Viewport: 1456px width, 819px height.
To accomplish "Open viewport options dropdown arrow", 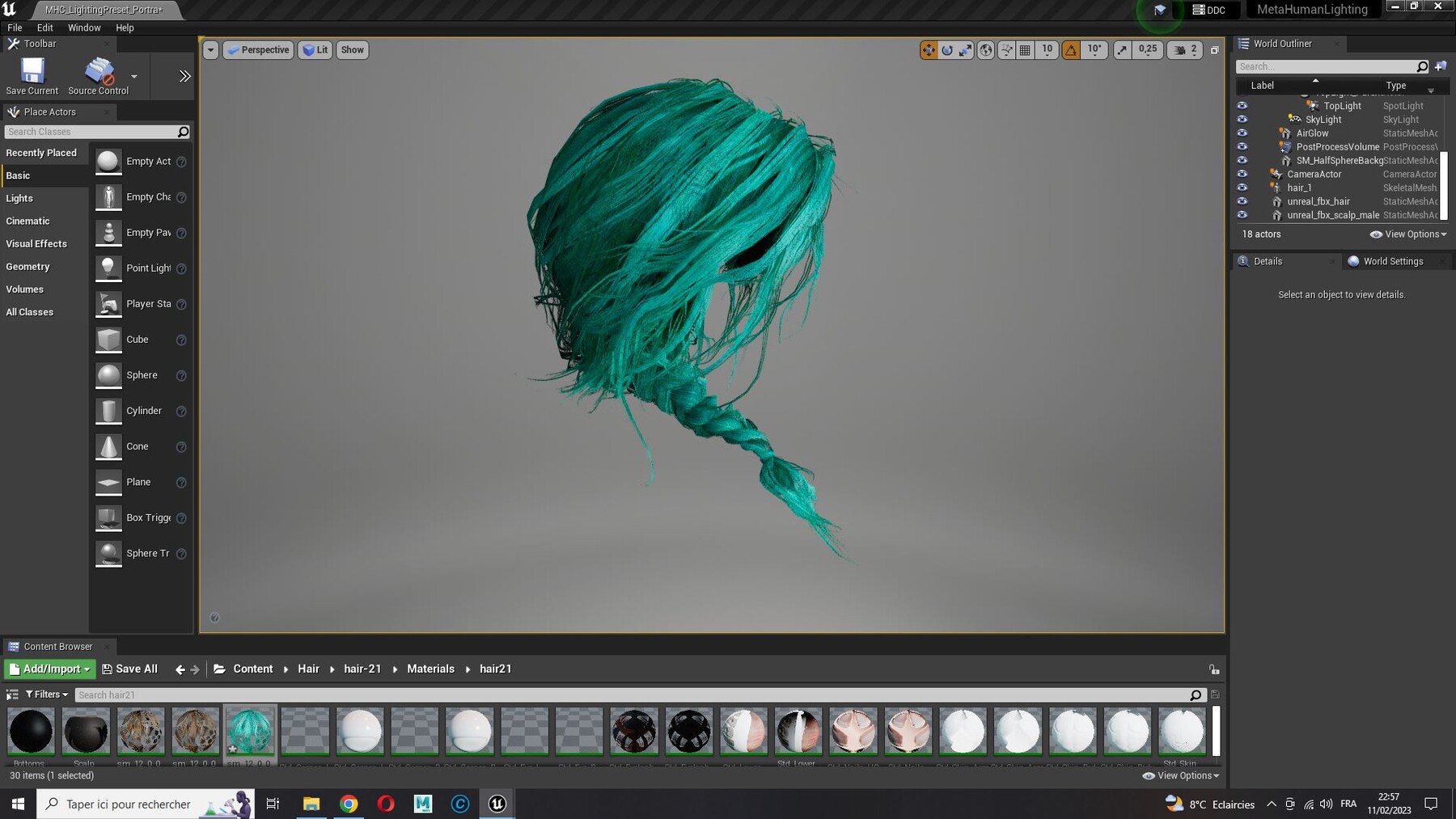I will (x=210, y=50).
